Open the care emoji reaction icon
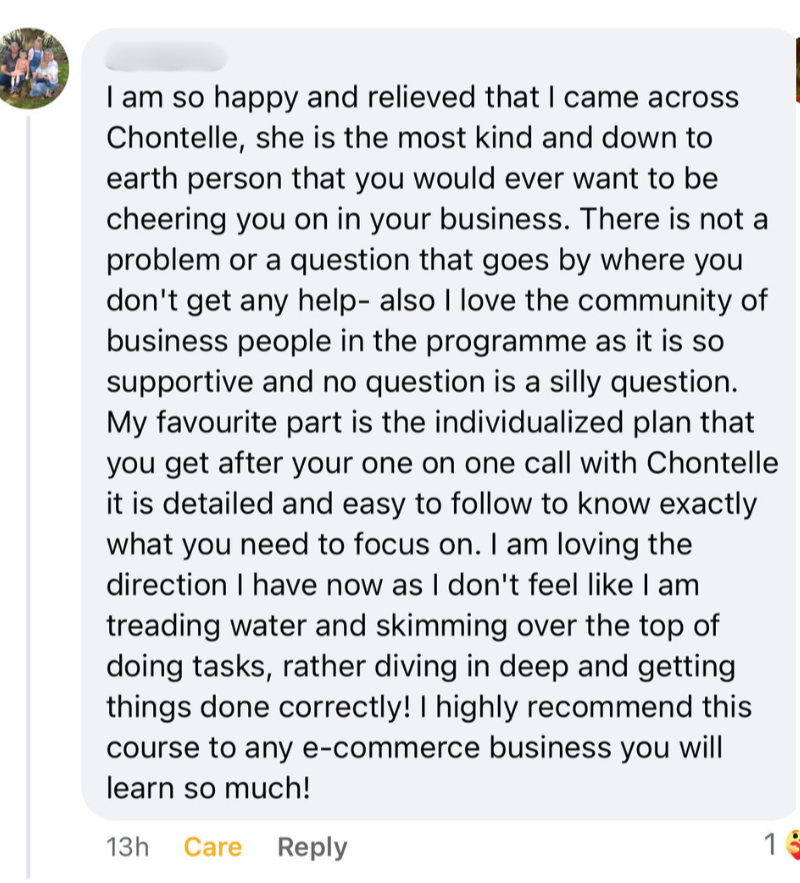This screenshot has height=883, width=800. tap(793, 845)
